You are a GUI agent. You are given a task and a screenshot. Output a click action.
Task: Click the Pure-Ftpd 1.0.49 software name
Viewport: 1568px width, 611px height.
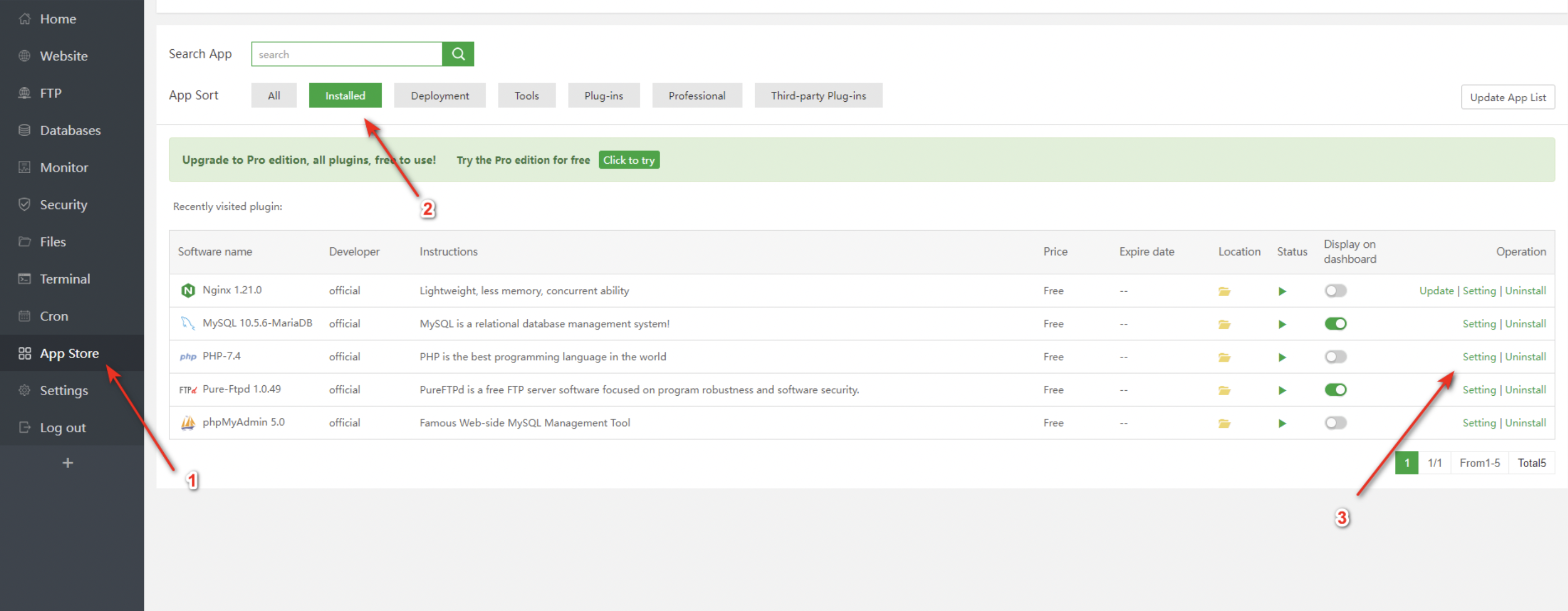click(x=242, y=389)
